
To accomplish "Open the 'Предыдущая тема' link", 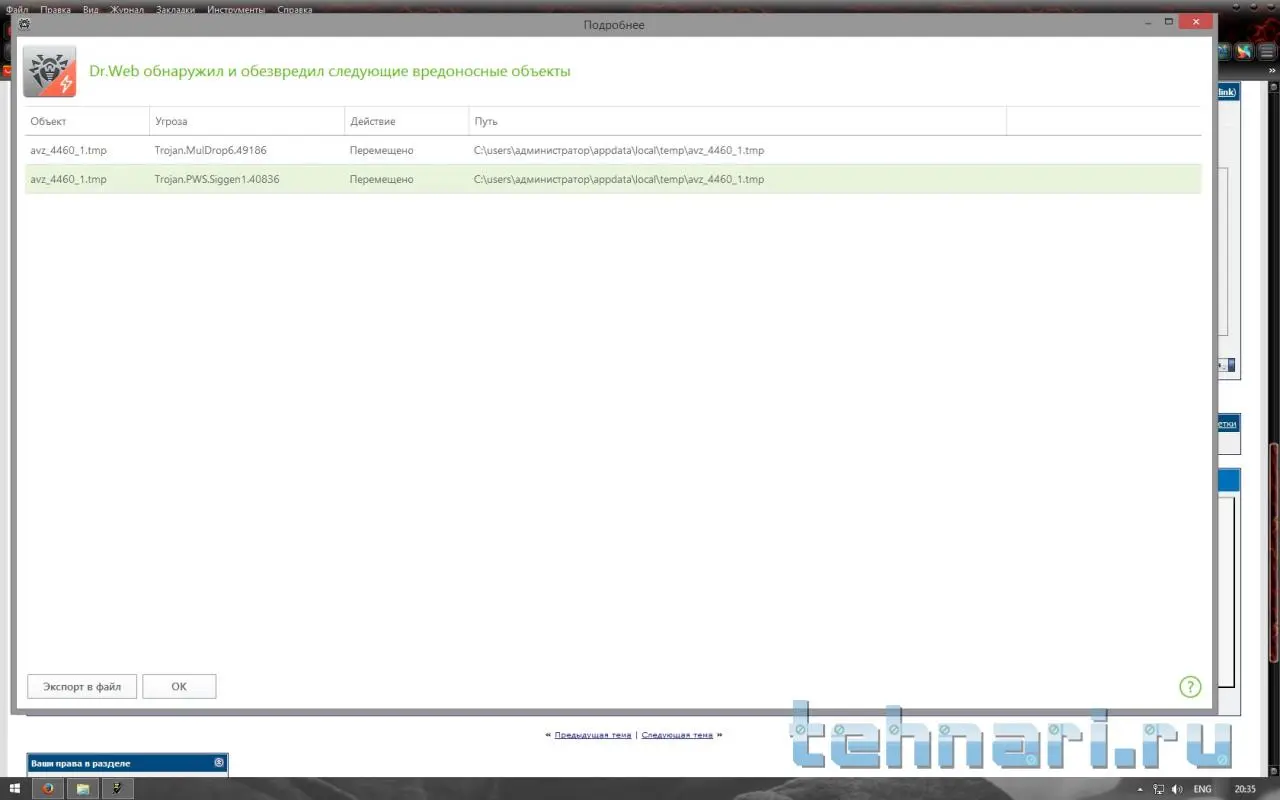I will tap(593, 735).
